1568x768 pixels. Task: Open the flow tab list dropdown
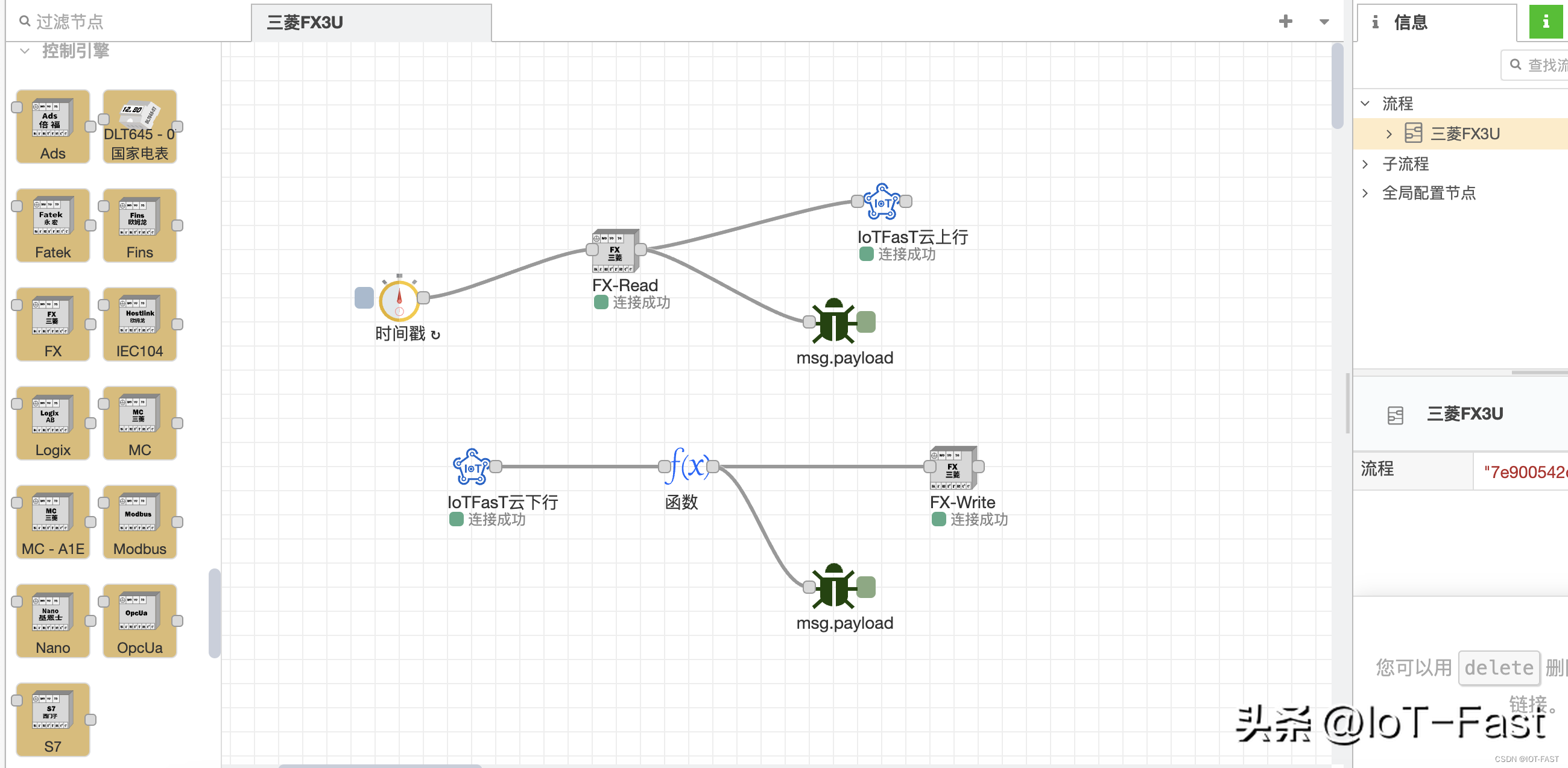coord(1323,22)
